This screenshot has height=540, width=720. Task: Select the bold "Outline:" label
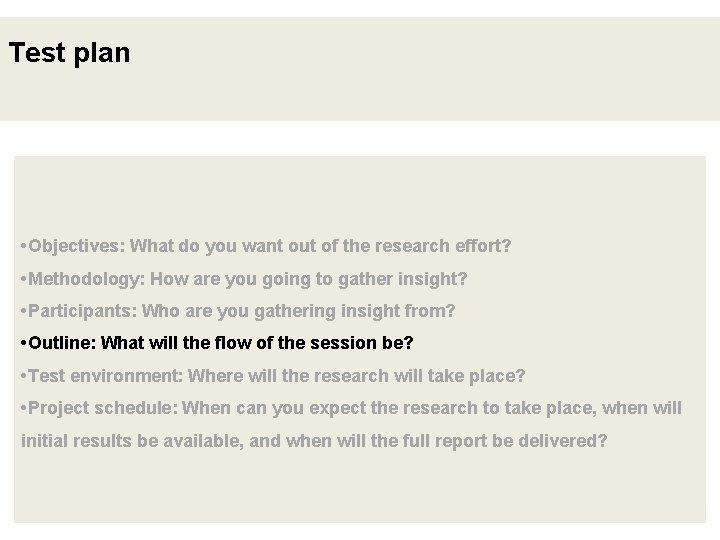tap(63, 343)
